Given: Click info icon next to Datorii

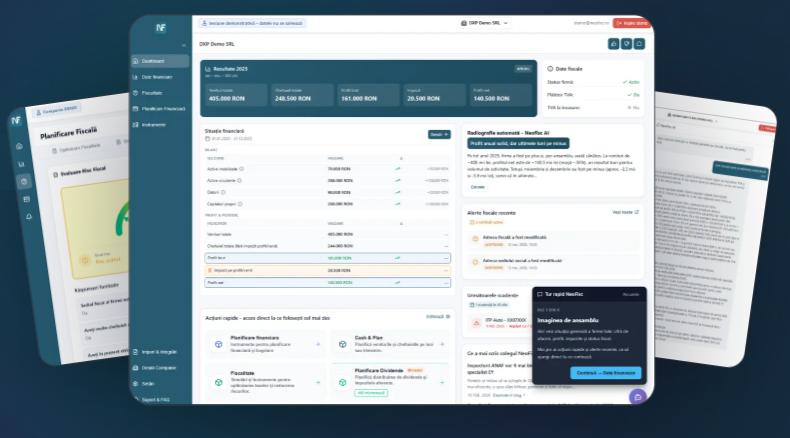Looking at the screenshot, I should pos(223,193).
